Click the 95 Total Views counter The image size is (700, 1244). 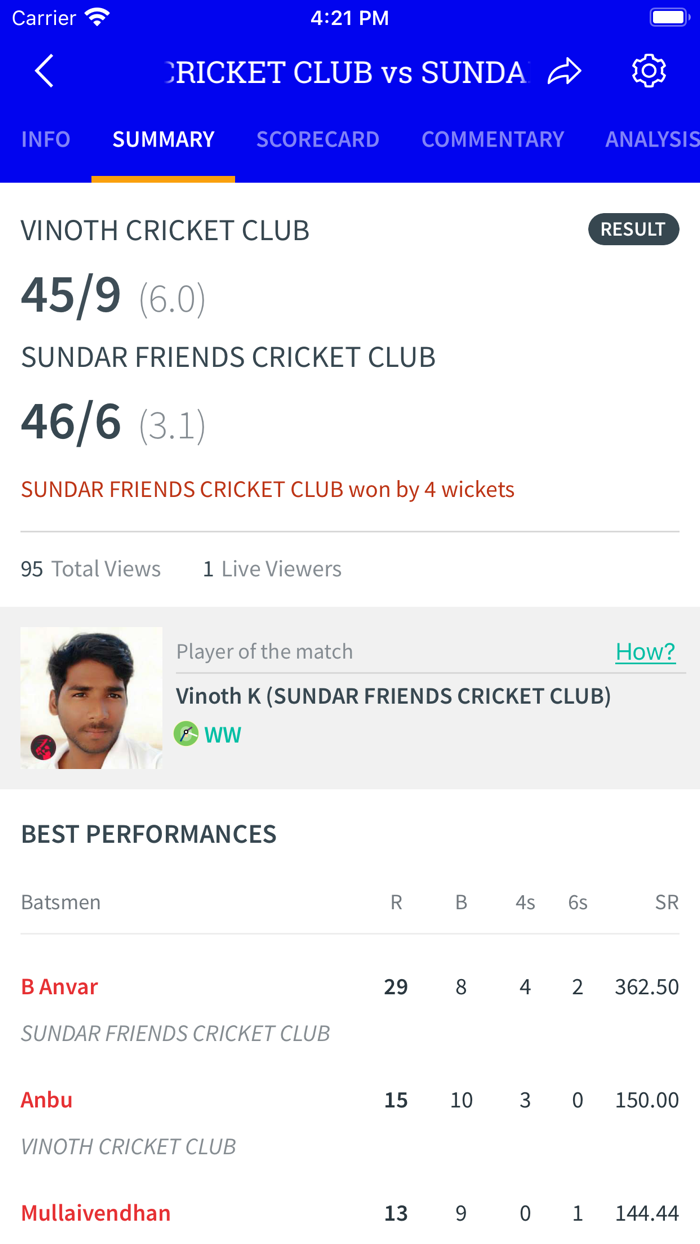click(x=90, y=568)
